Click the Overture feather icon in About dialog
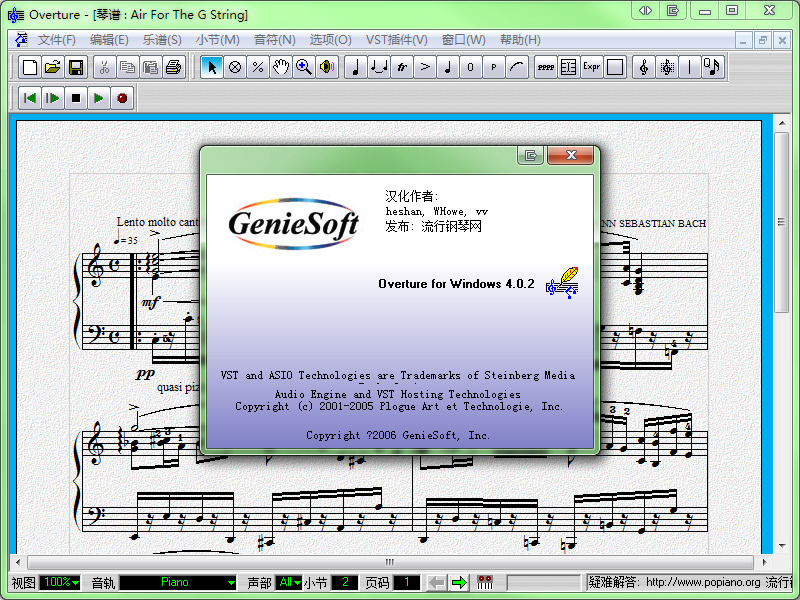The height and width of the screenshot is (600, 800). (x=562, y=282)
